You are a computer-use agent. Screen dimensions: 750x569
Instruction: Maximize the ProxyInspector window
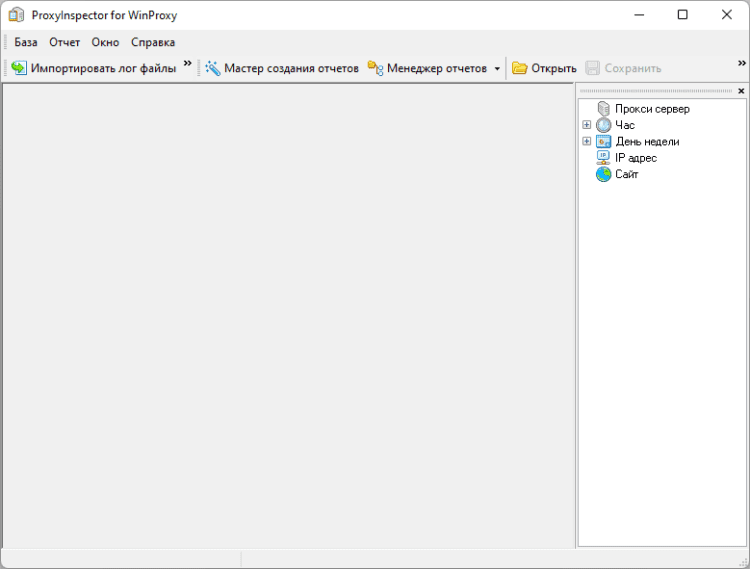pyautogui.click(x=683, y=15)
